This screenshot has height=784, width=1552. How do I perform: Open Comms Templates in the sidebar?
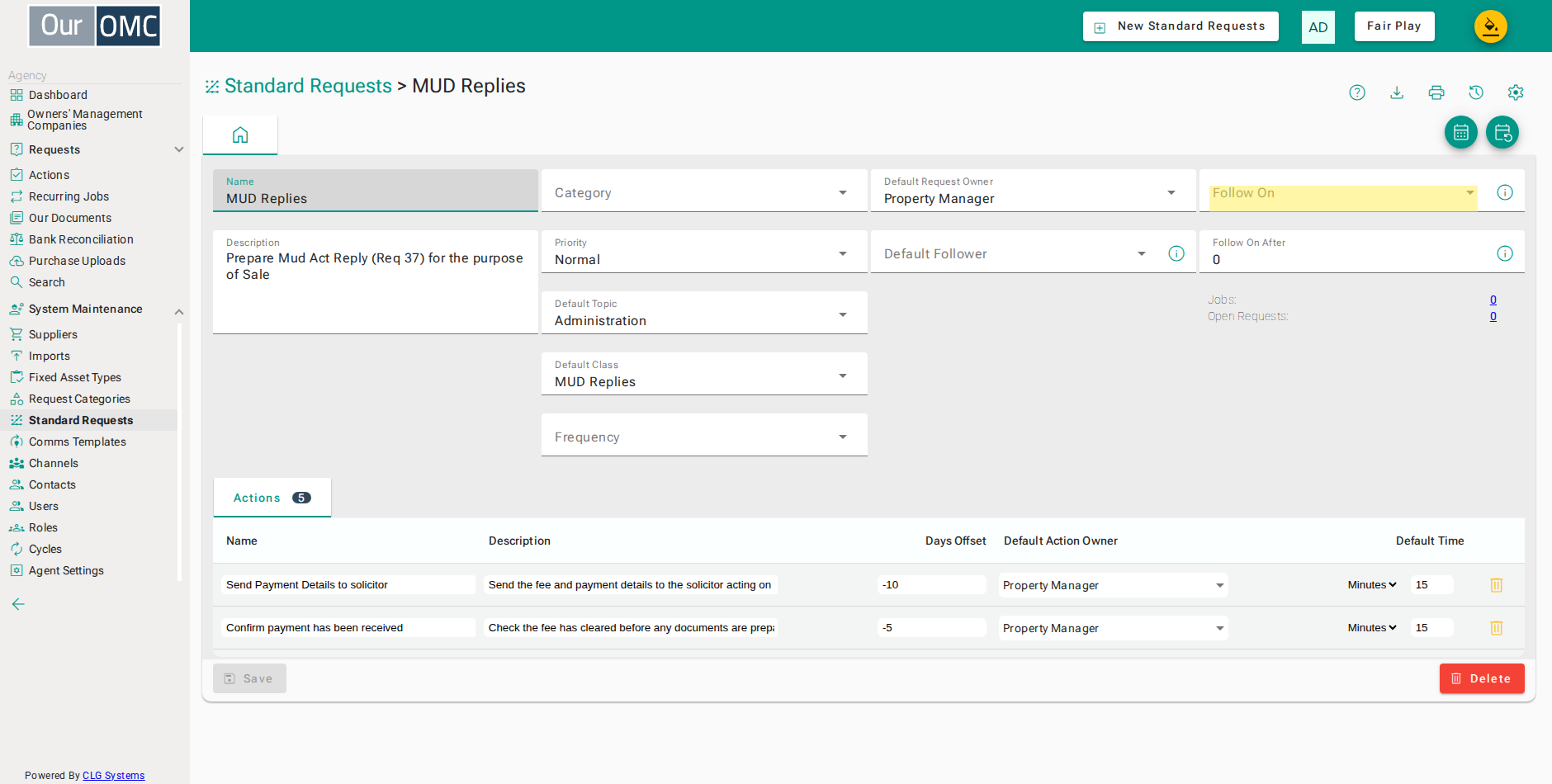tap(78, 442)
